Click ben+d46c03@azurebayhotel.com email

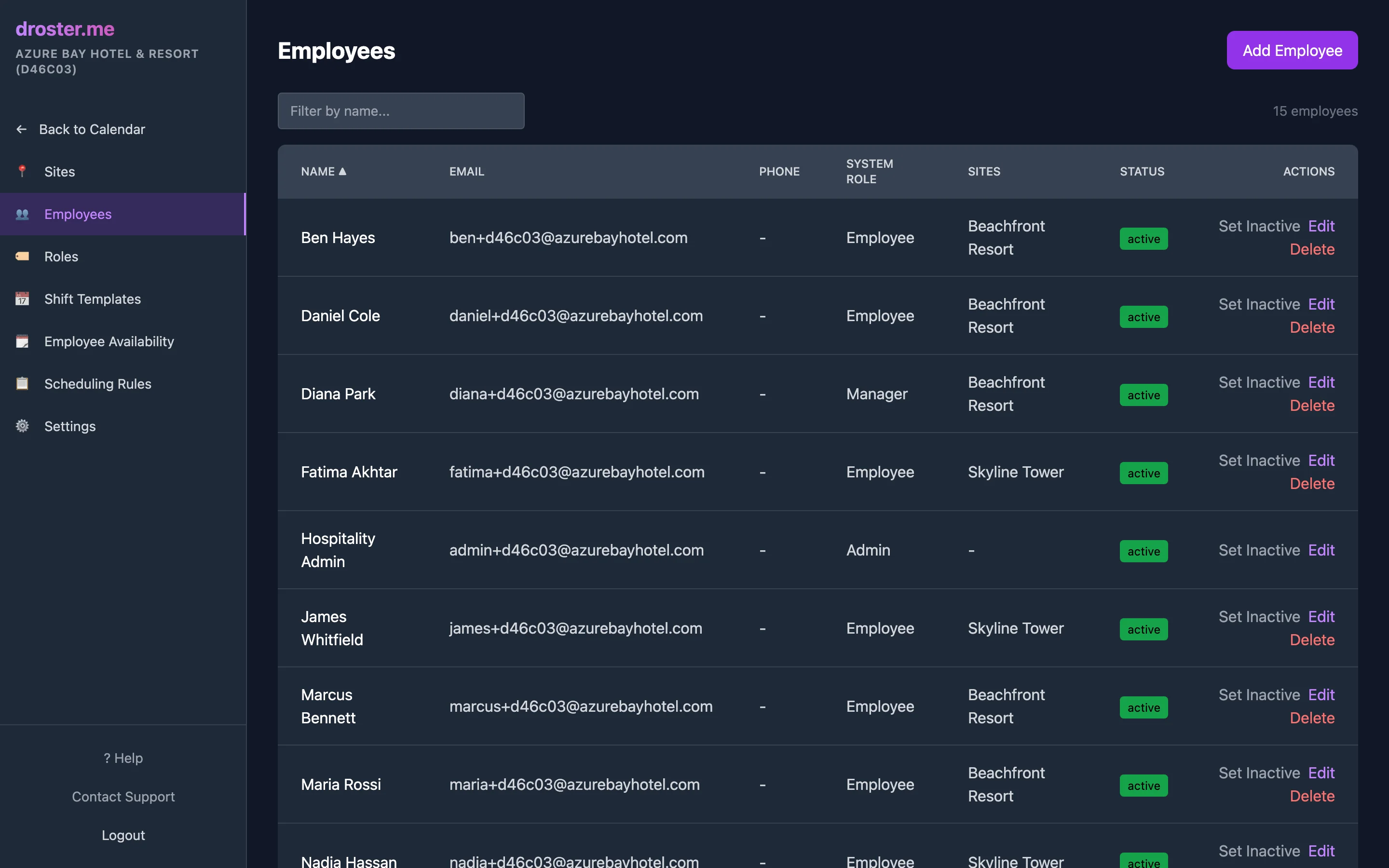click(568, 238)
